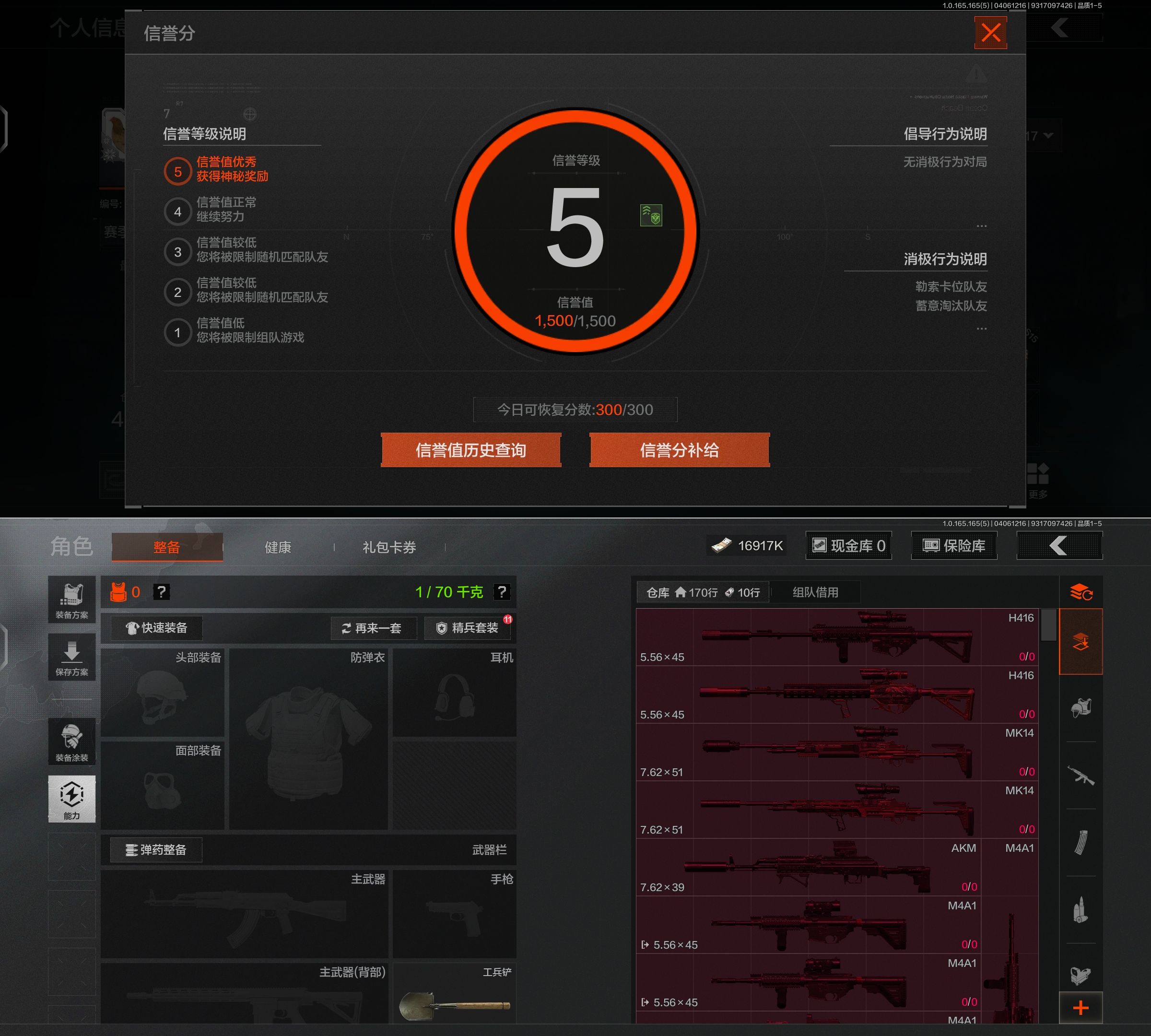Select reputation level 3 circle
Image resolution: width=1151 pixels, height=1036 pixels.
(177, 252)
